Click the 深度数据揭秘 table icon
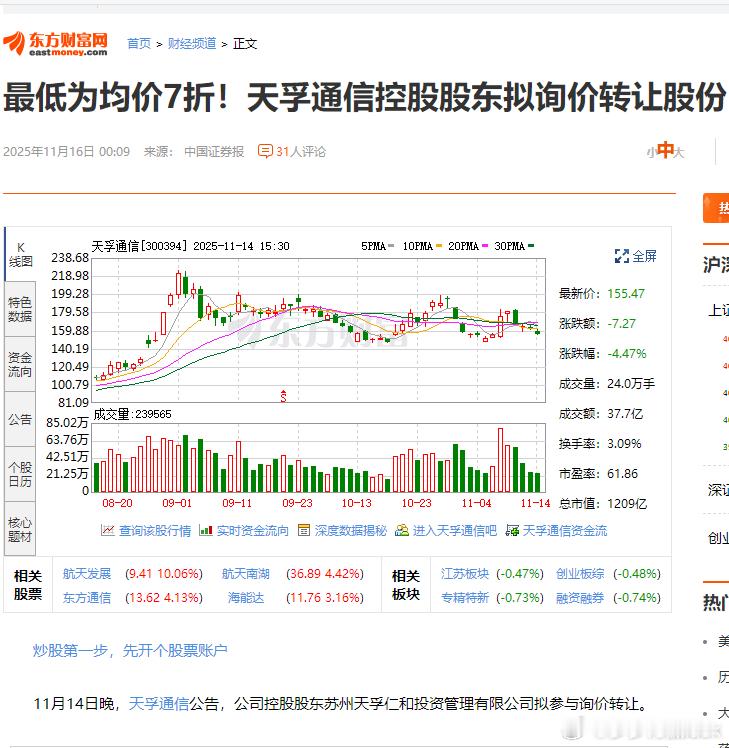Screen dimensions: 729x748 tap(304, 530)
